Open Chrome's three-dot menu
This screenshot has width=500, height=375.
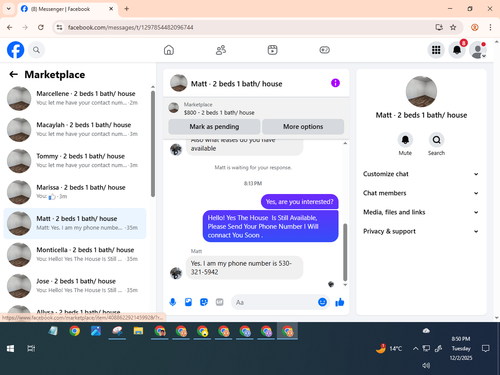[x=490, y=27]
